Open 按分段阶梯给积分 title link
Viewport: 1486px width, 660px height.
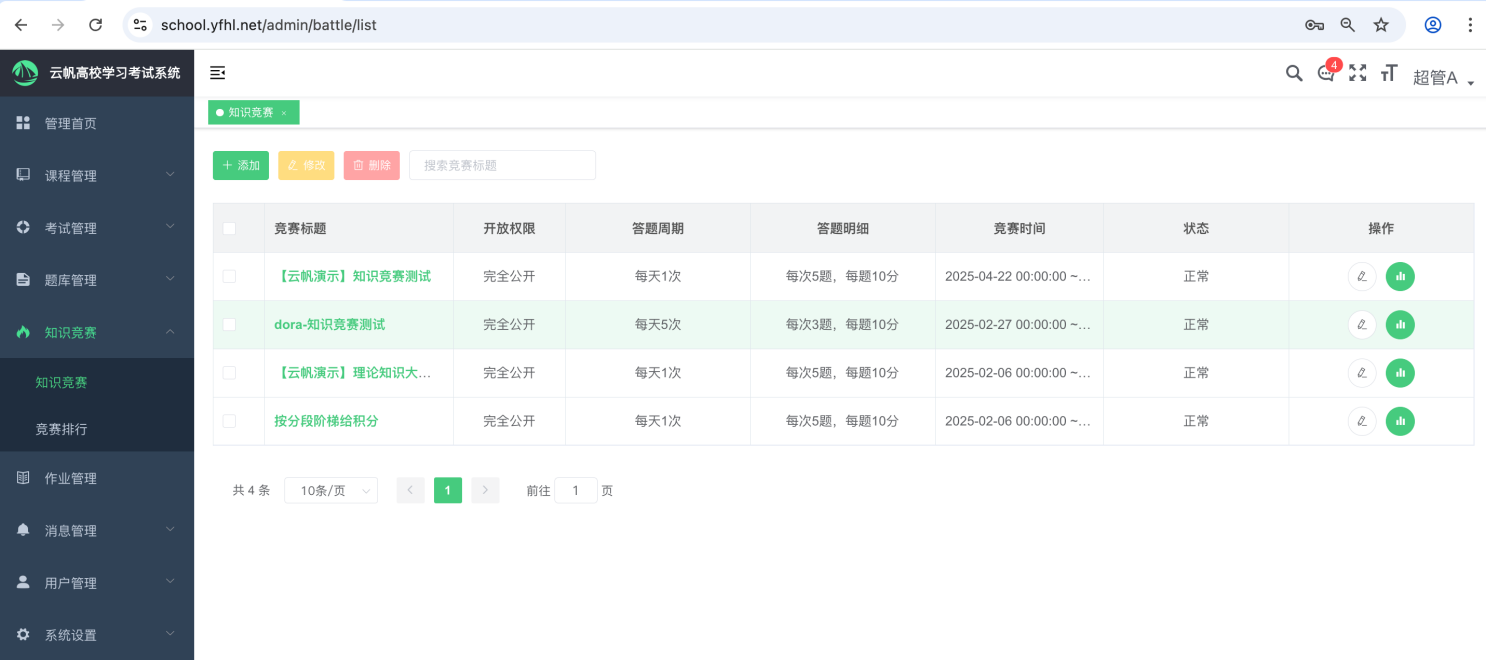click(326, 421)
